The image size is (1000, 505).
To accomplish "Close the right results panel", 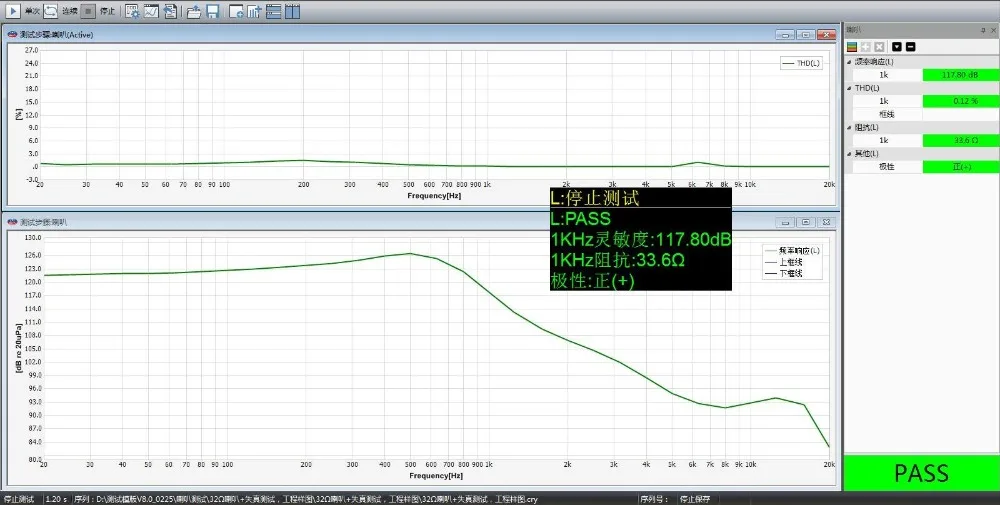I will 994,30.
